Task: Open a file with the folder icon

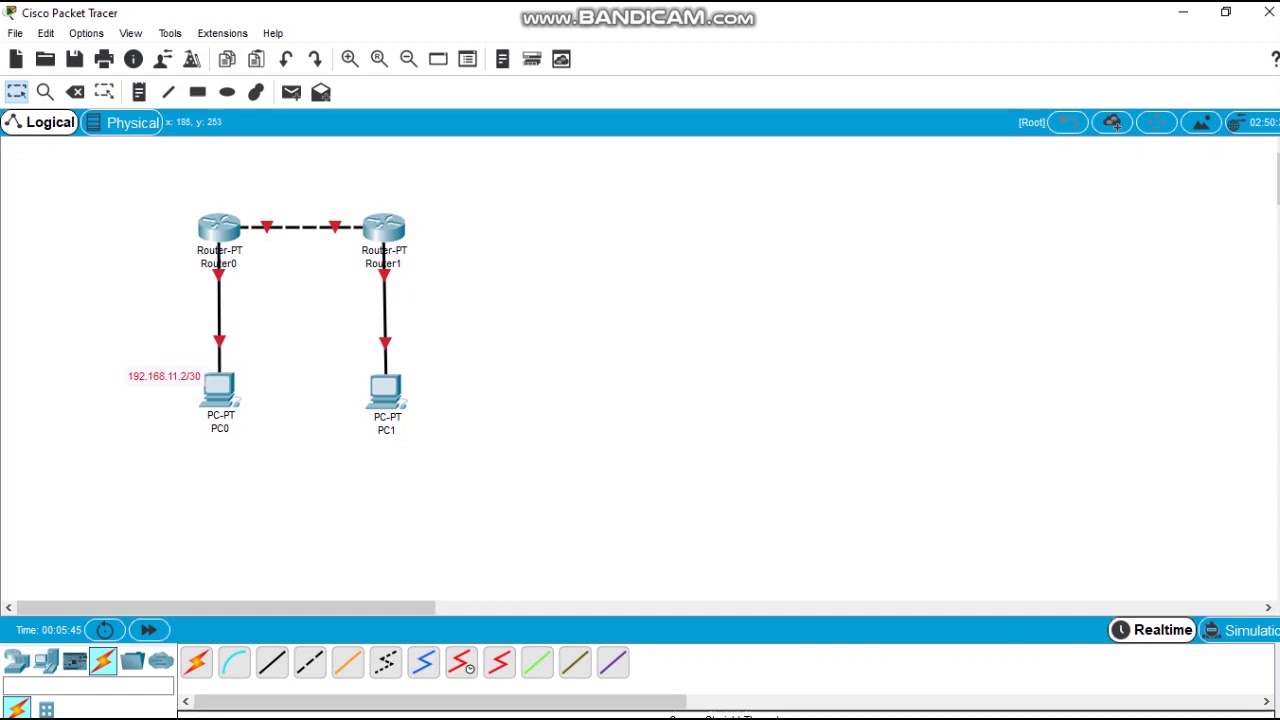Action: tap(45, 60)
